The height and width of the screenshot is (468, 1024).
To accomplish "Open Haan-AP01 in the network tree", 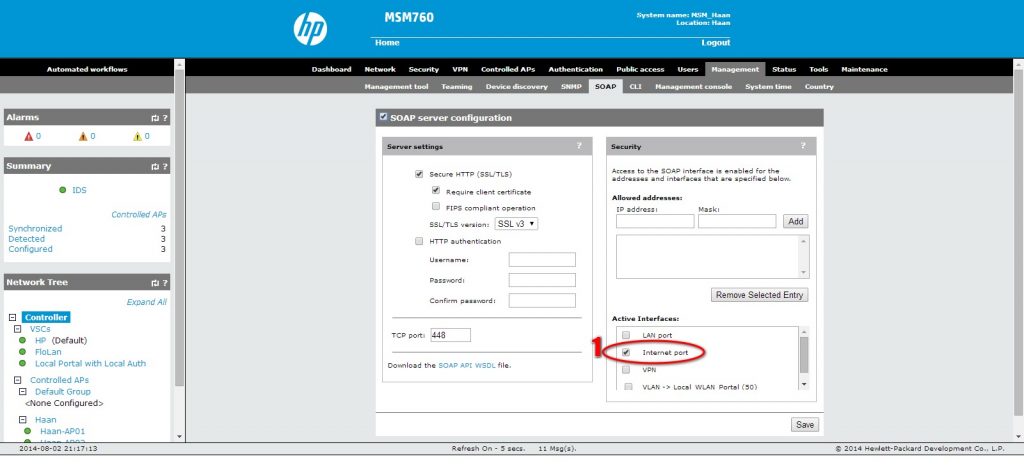I will 62,431.
